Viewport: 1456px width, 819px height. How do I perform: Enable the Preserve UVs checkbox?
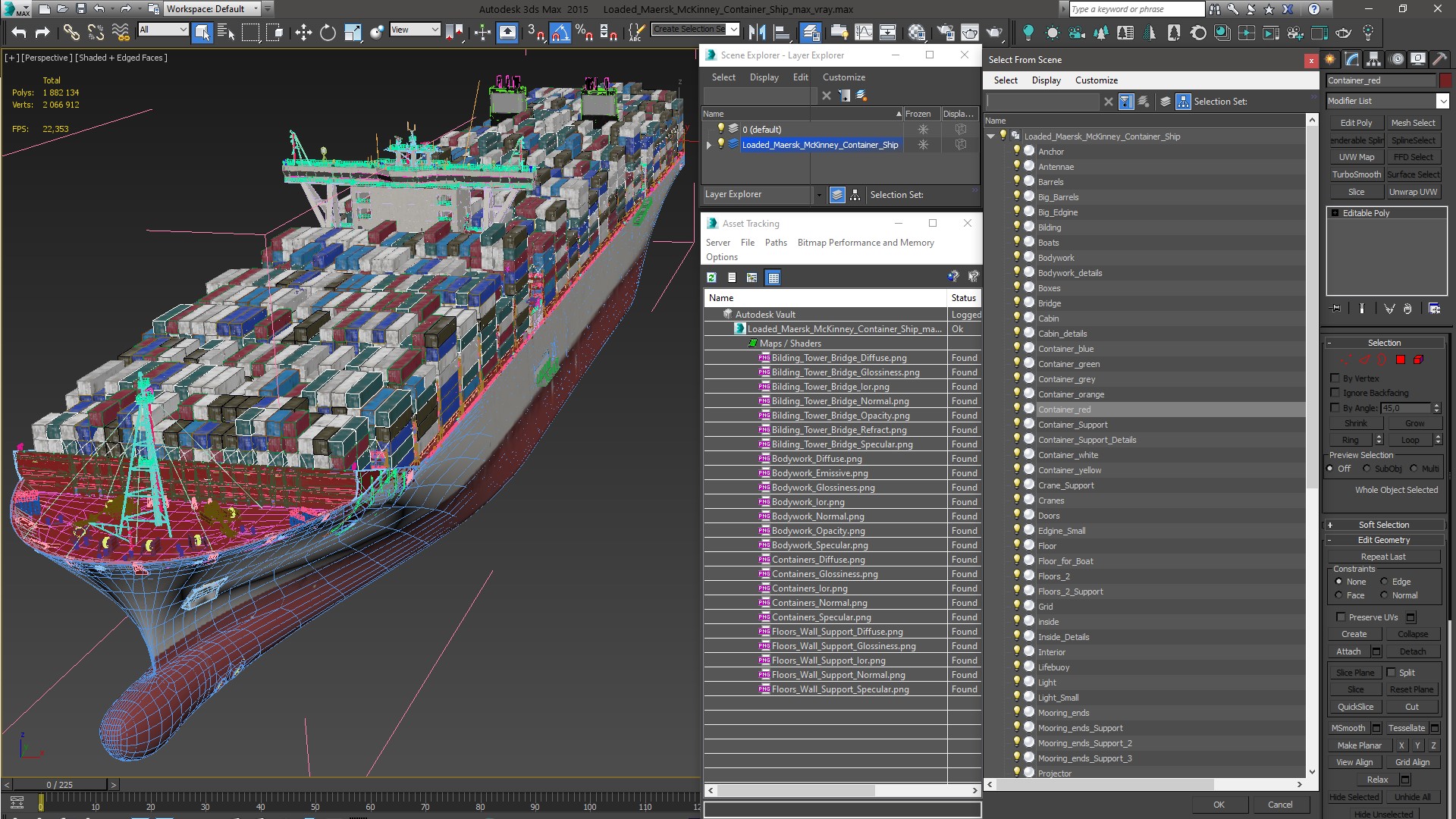(1341, 617)
